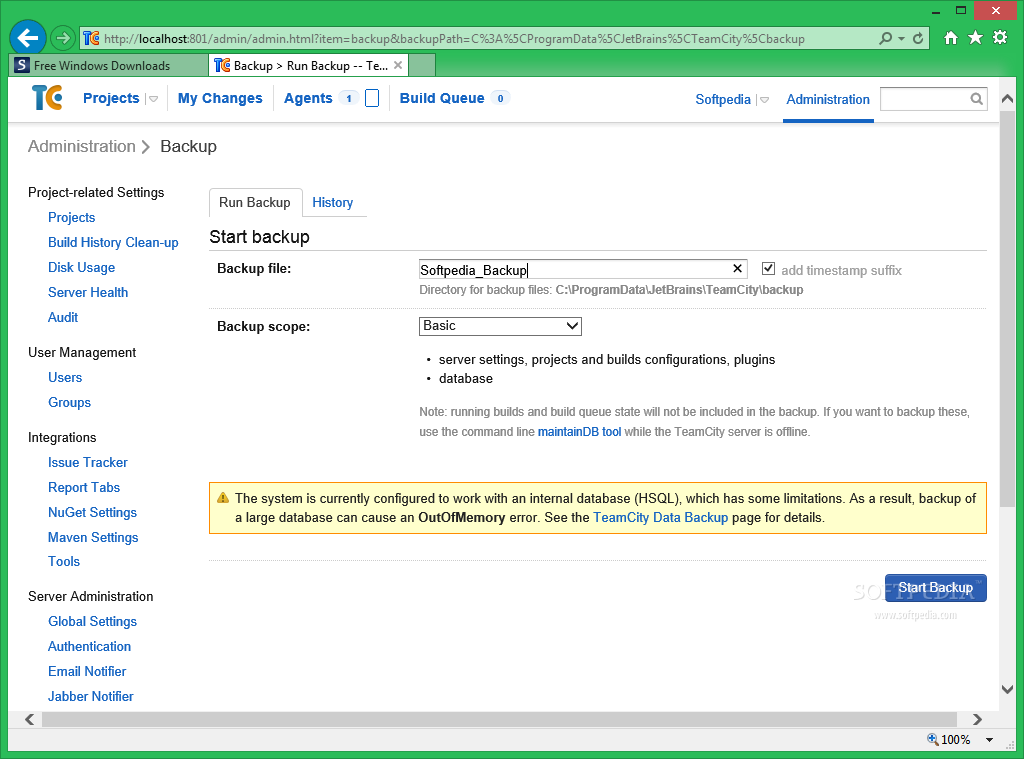The width and height of the screenshot is (1024, 759).
Task: Click the browser back arrow button
Action: [x=27, y=38]
